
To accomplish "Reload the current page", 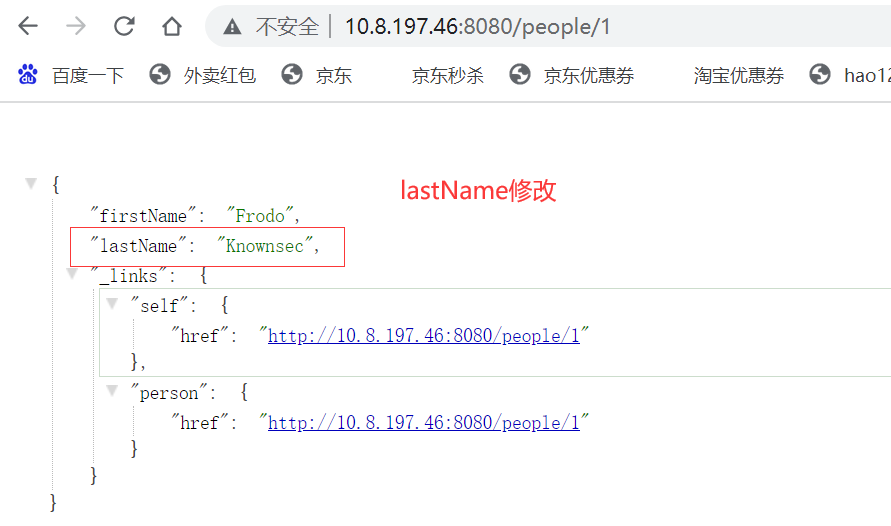I will pyautogui.click(x=124, y=26).
